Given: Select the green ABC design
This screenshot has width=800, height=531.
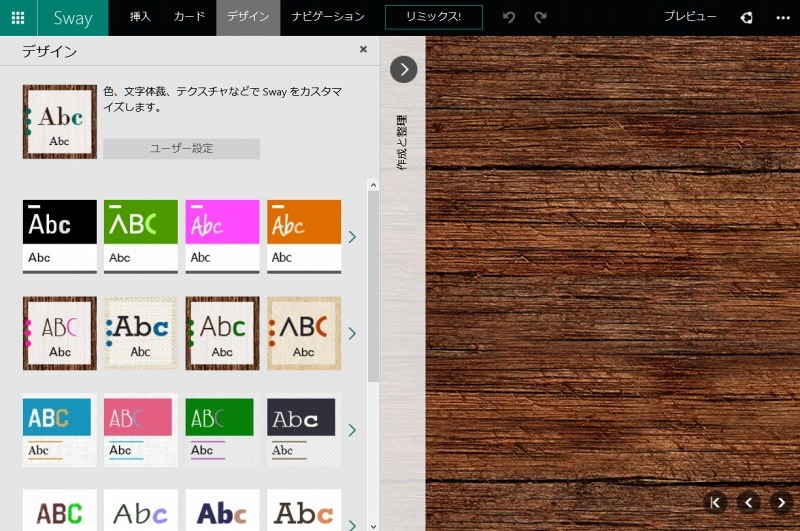Looking at the screenshot, I should click(x=141, y=237).
